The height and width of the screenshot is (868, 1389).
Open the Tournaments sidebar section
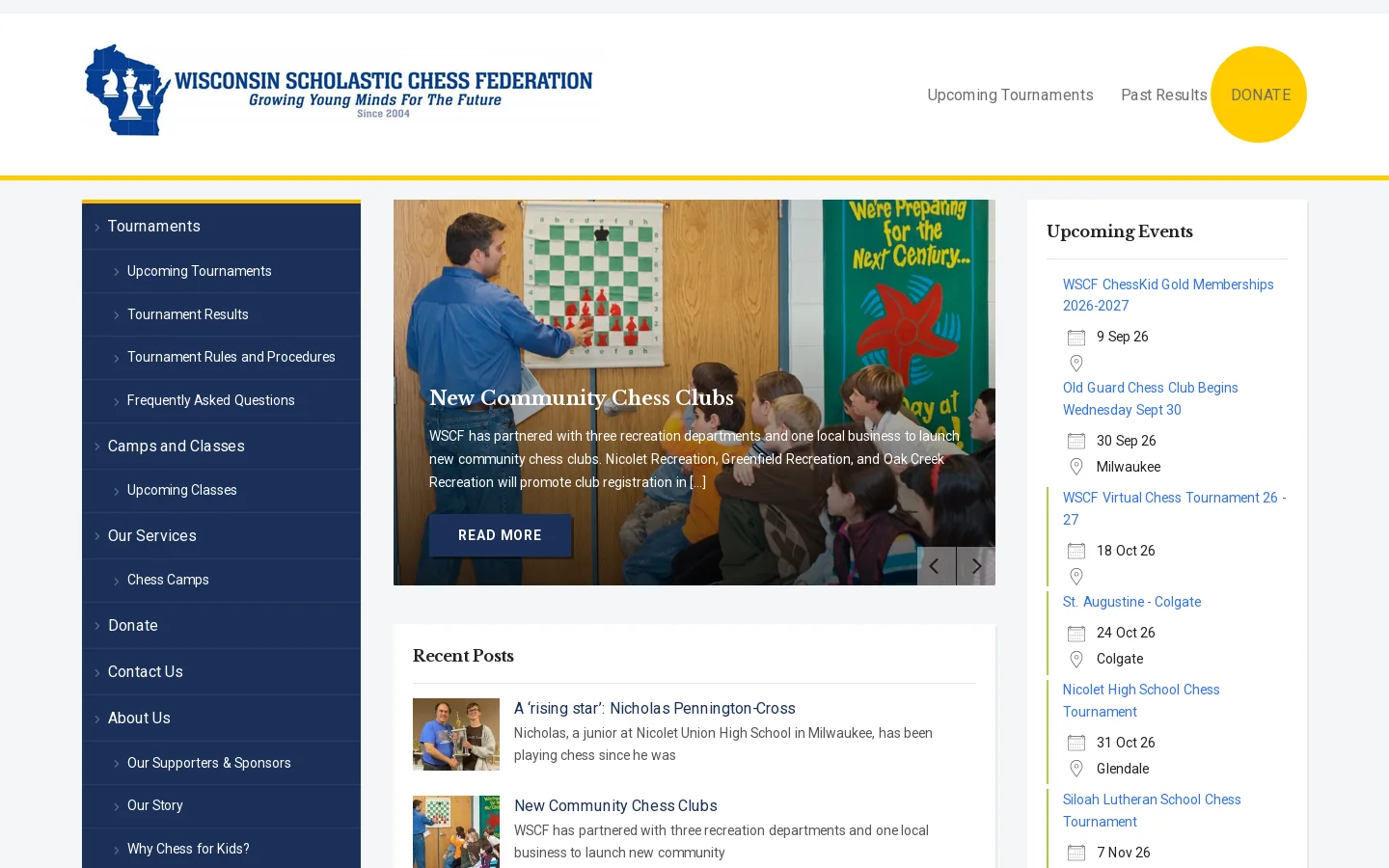221,227
